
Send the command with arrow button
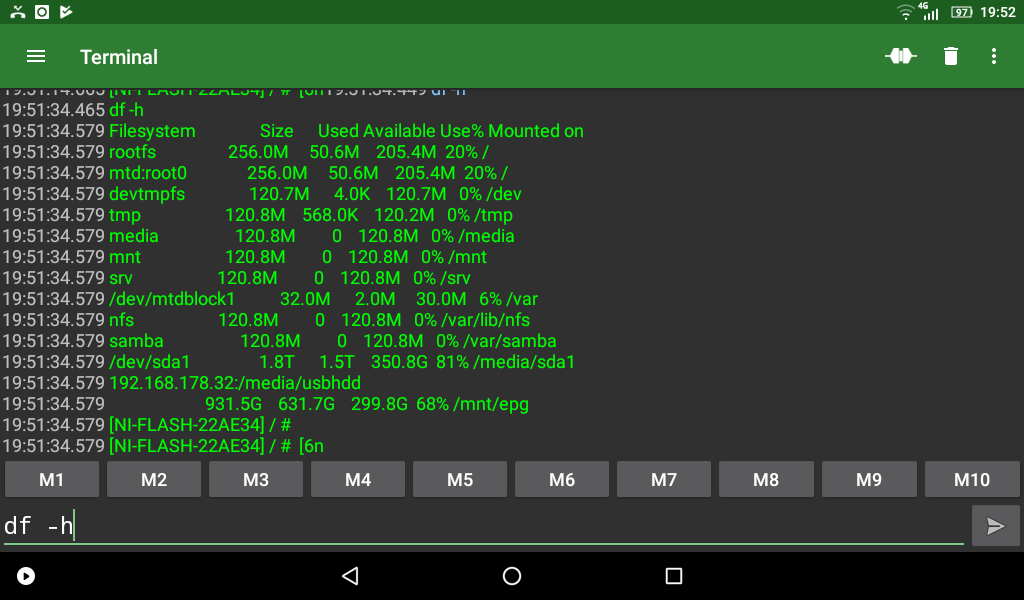tap(995, 526)
